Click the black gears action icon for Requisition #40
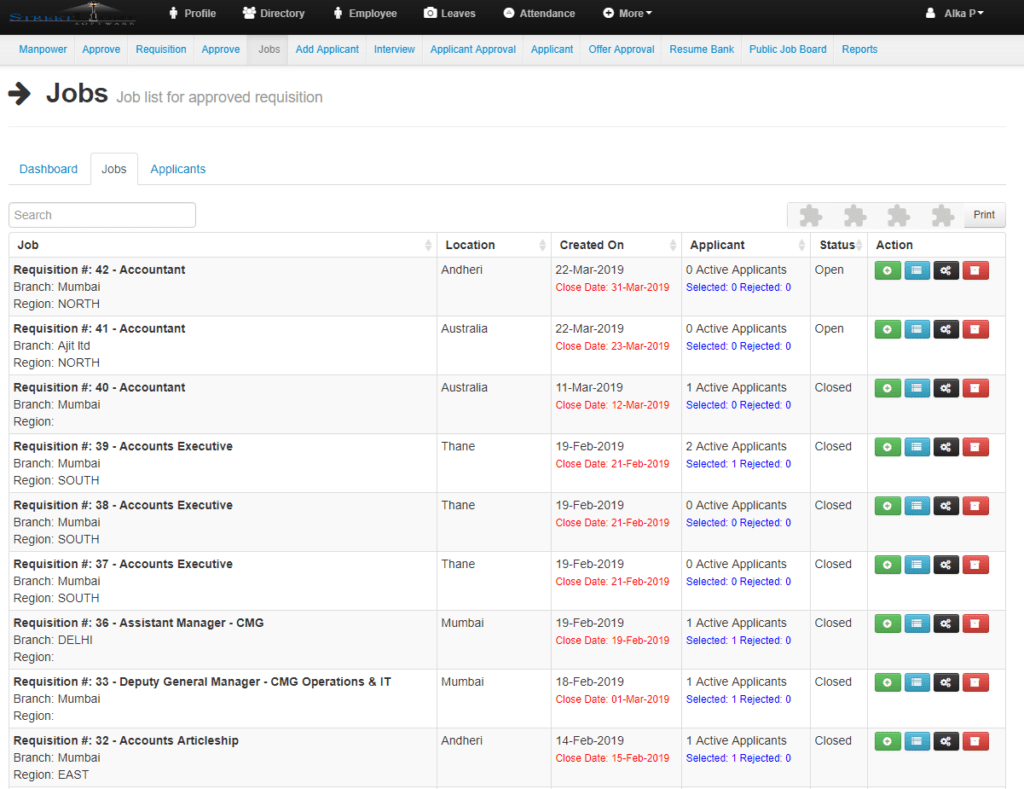The image size is (1024, 789). pyautogui.click(x=946, y=388)
